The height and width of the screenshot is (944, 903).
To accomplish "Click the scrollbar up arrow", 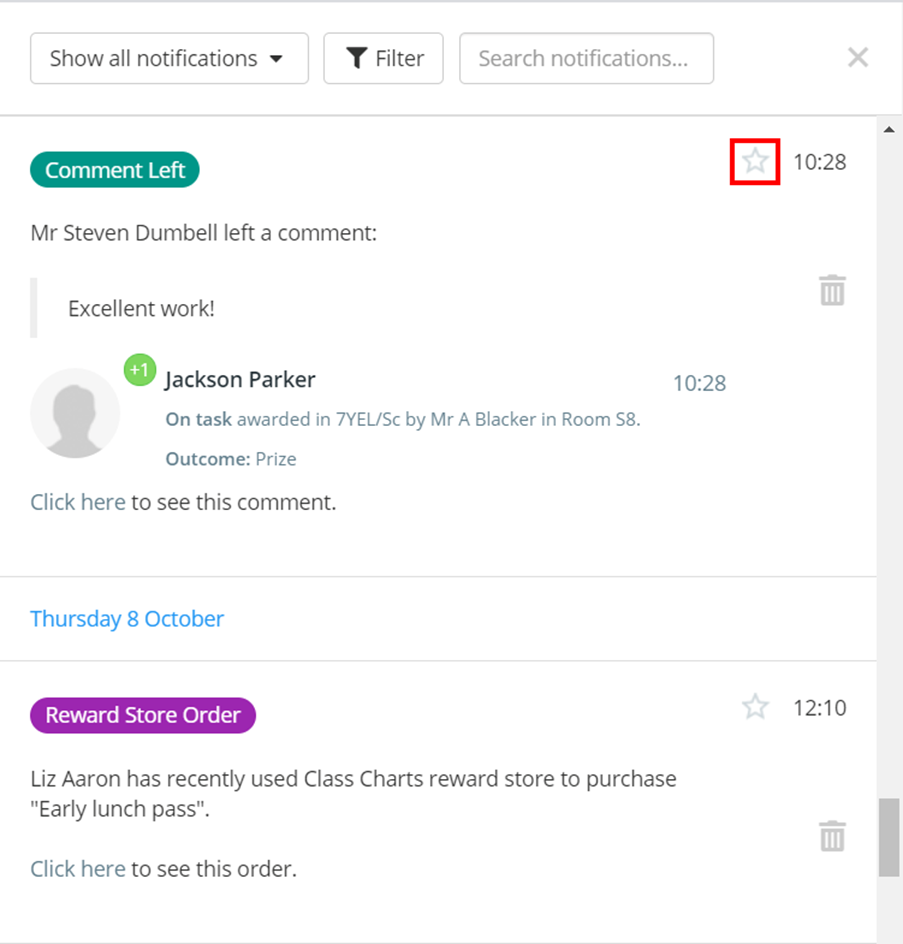I will (889, 128).
